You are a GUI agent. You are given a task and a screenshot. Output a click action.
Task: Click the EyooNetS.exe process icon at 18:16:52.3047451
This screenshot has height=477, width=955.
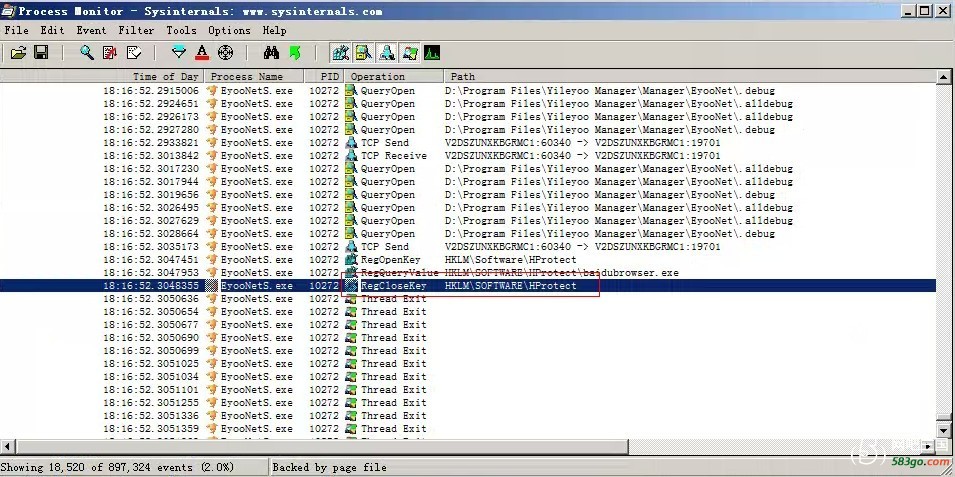tap(211, 260)
